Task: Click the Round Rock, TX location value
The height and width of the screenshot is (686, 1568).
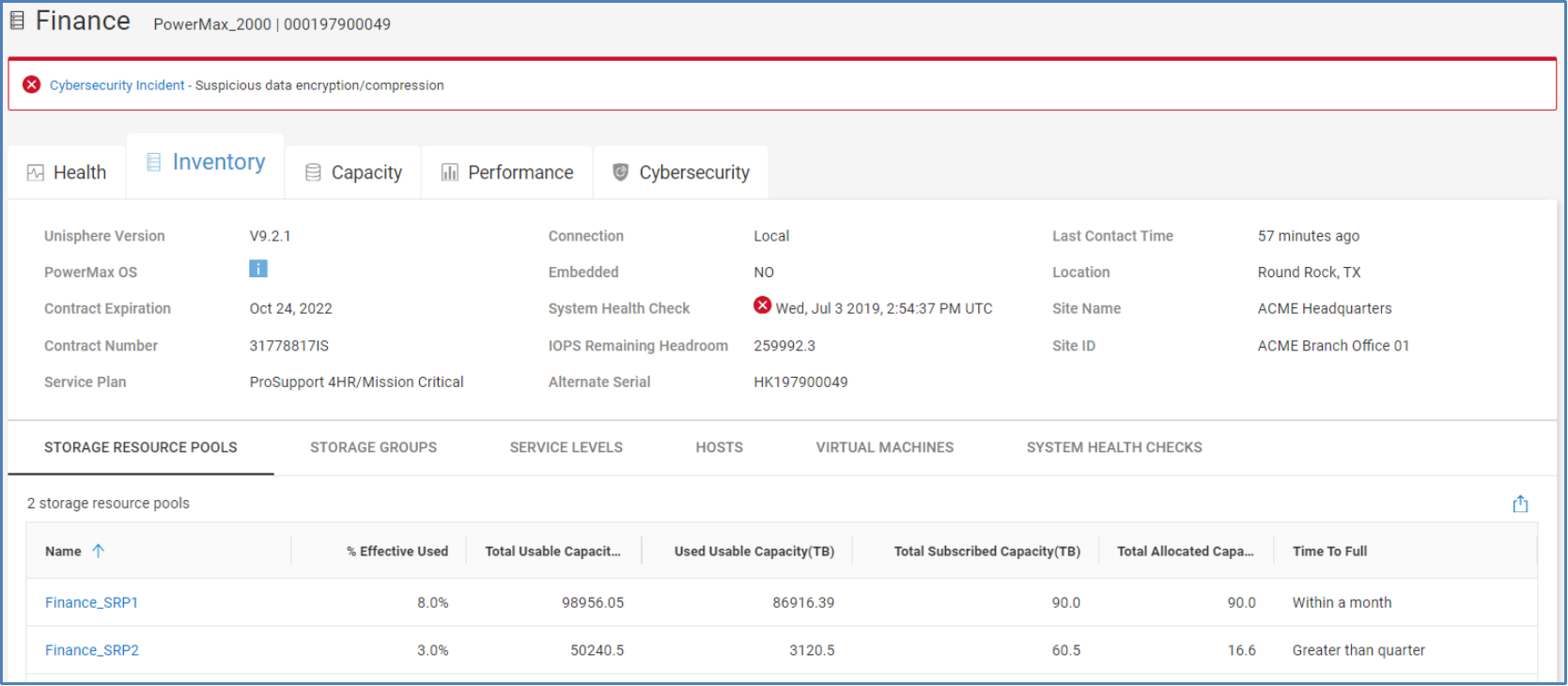Action: 1309,273
